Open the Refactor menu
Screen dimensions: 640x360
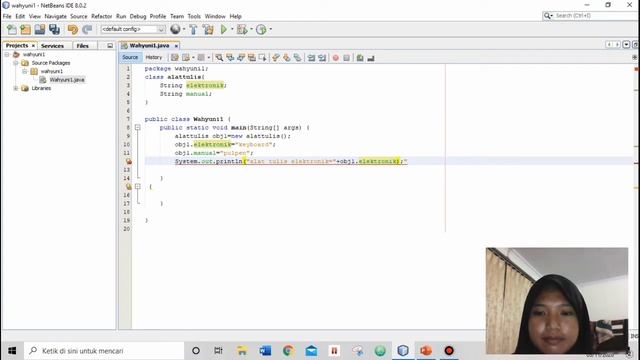pos(102,16)
